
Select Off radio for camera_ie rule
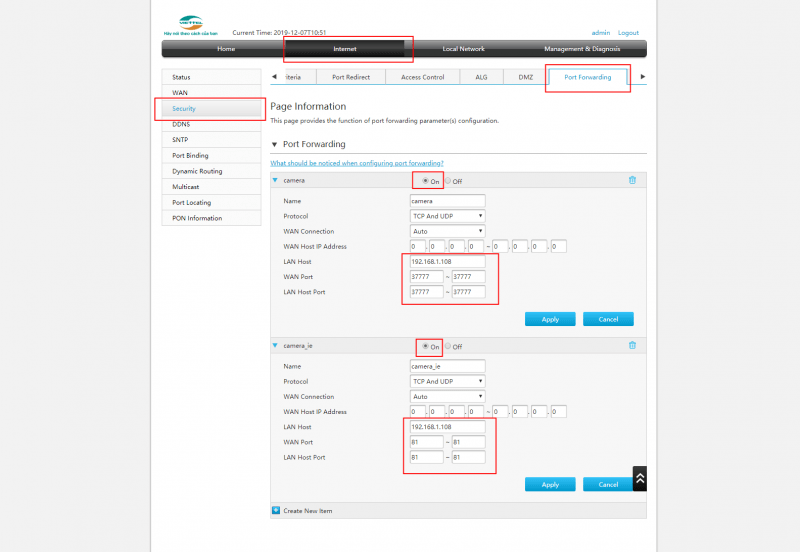point(449,346)
